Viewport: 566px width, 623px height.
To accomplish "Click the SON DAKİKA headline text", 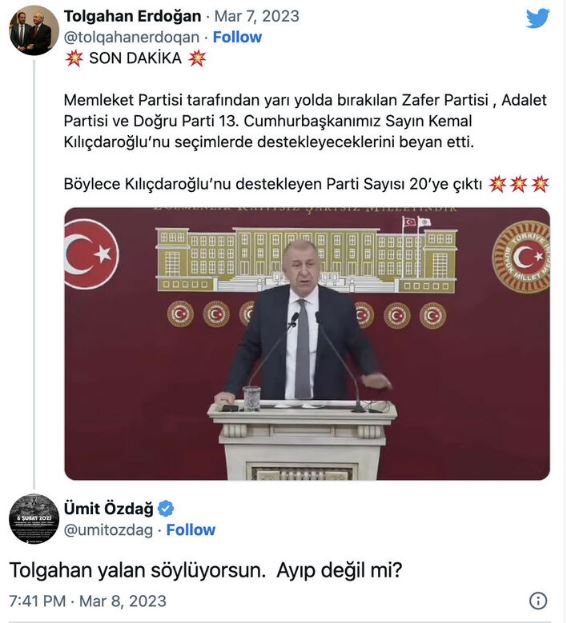I will [x=135, y=58].
